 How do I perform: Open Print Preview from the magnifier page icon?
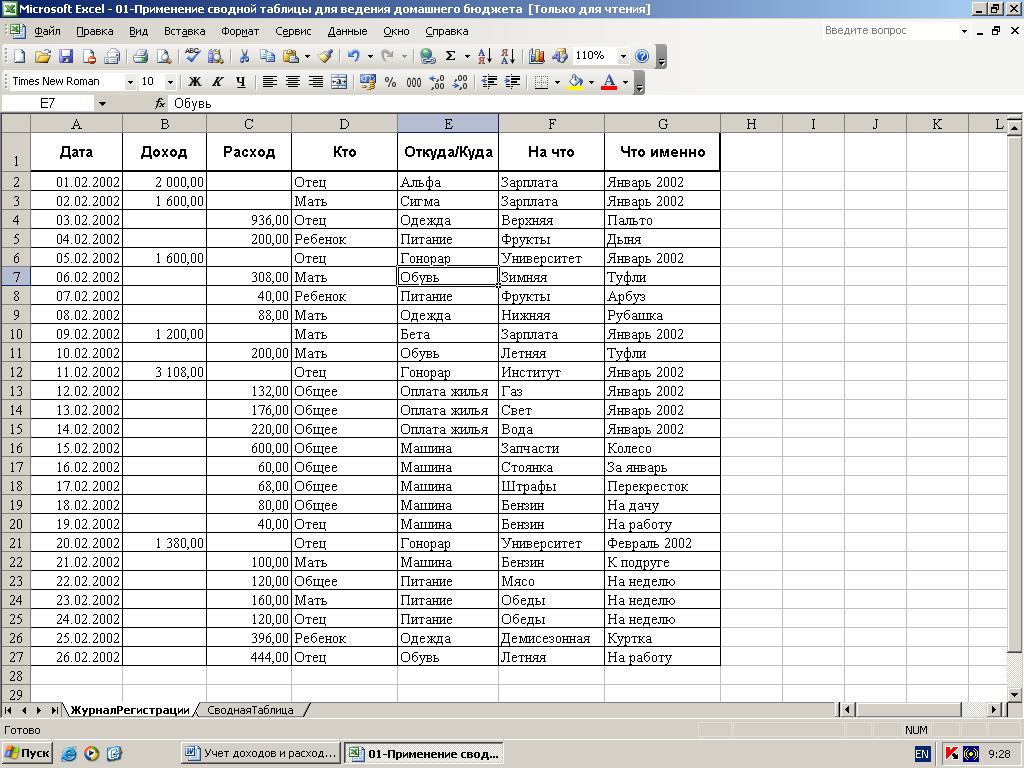tap(164, 56)
